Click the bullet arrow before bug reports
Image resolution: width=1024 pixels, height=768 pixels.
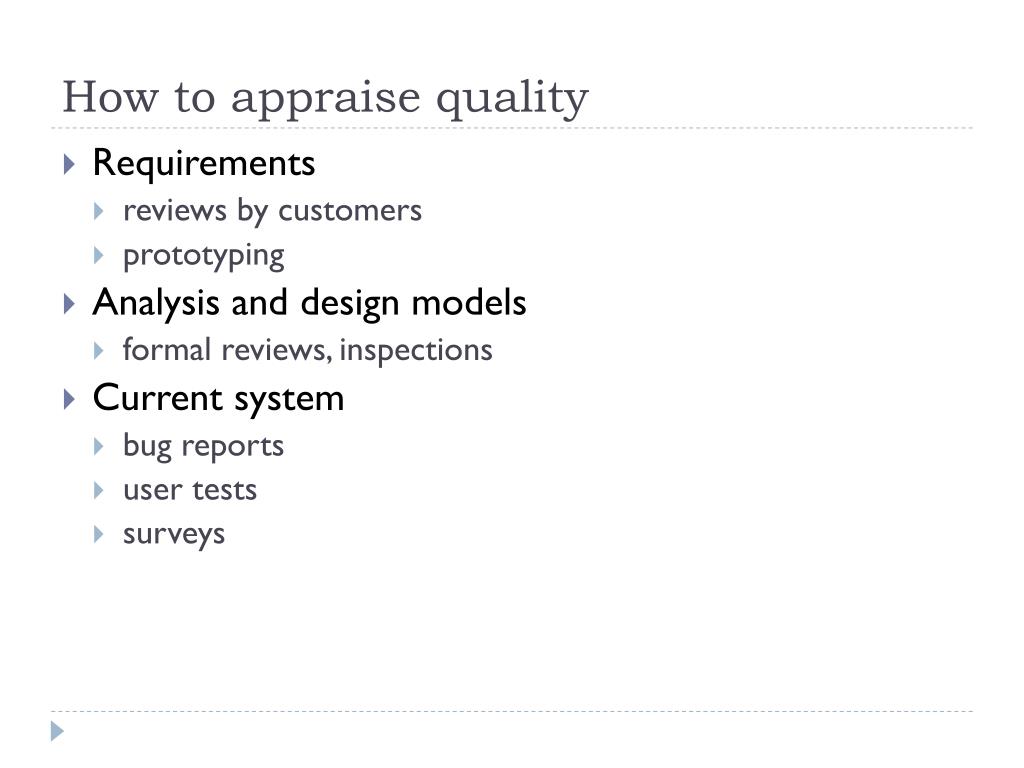tap(99, 447)
